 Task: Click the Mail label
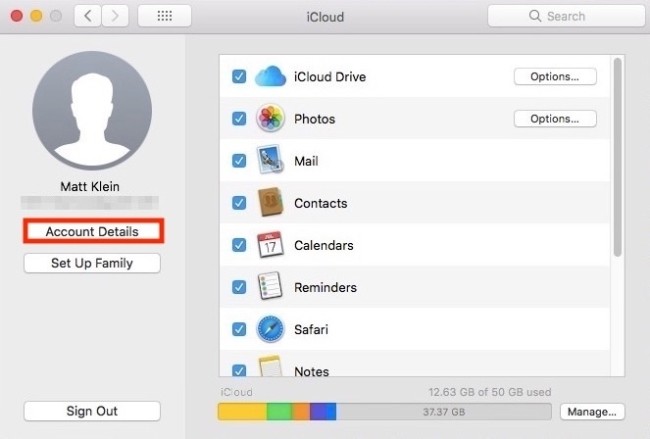point(306,161)
